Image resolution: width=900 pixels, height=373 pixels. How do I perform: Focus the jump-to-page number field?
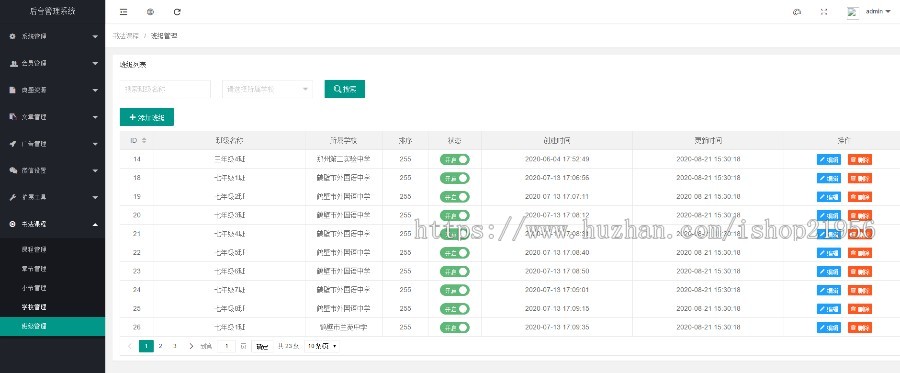click(227, 346)
